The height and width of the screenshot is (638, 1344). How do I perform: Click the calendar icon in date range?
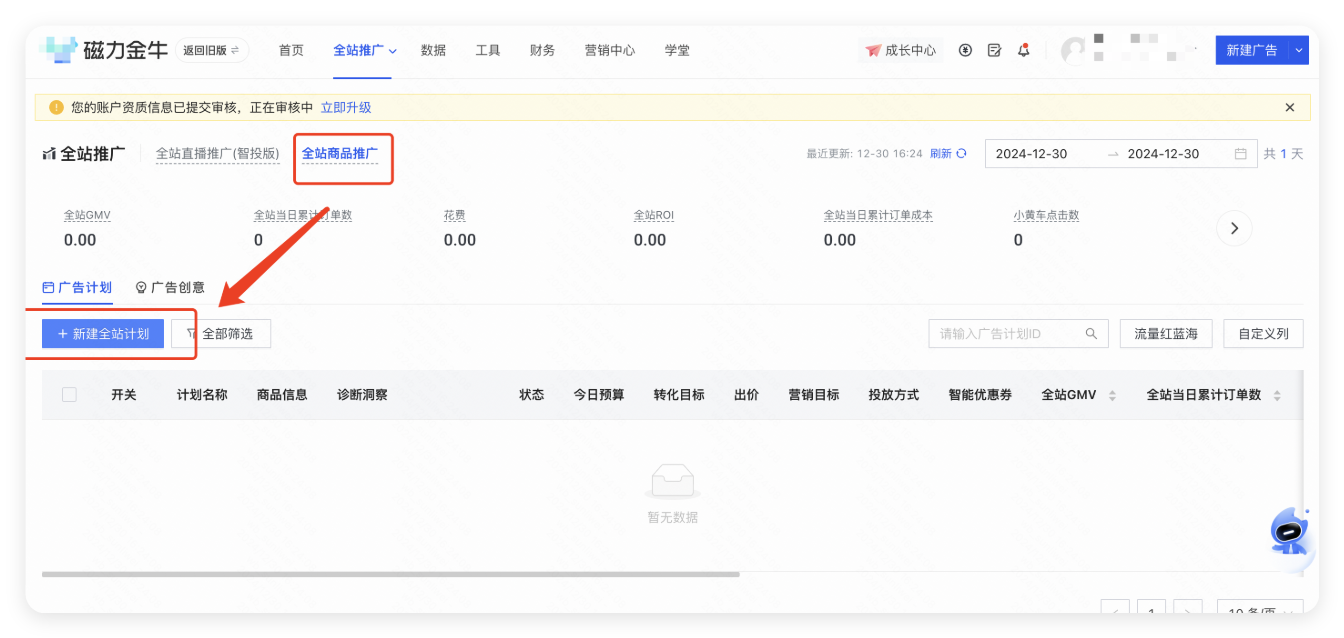pyautogui.click(x=1241, y=154)
